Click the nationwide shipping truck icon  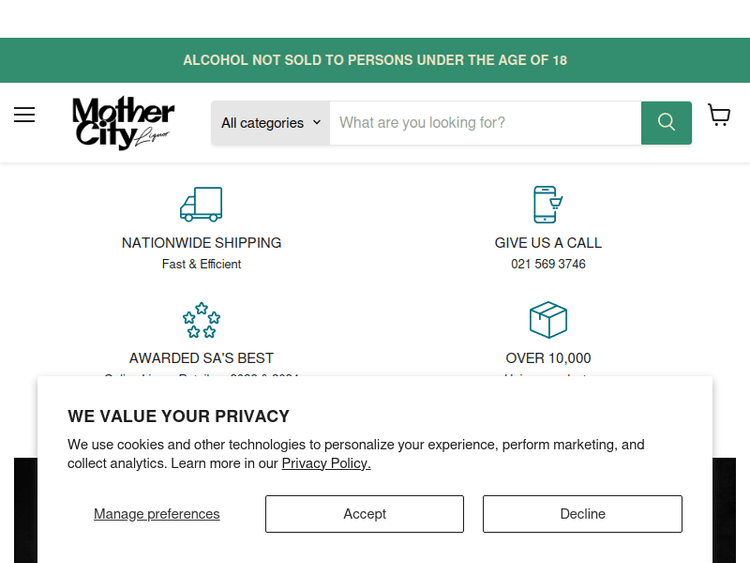[x=201, y=204]
